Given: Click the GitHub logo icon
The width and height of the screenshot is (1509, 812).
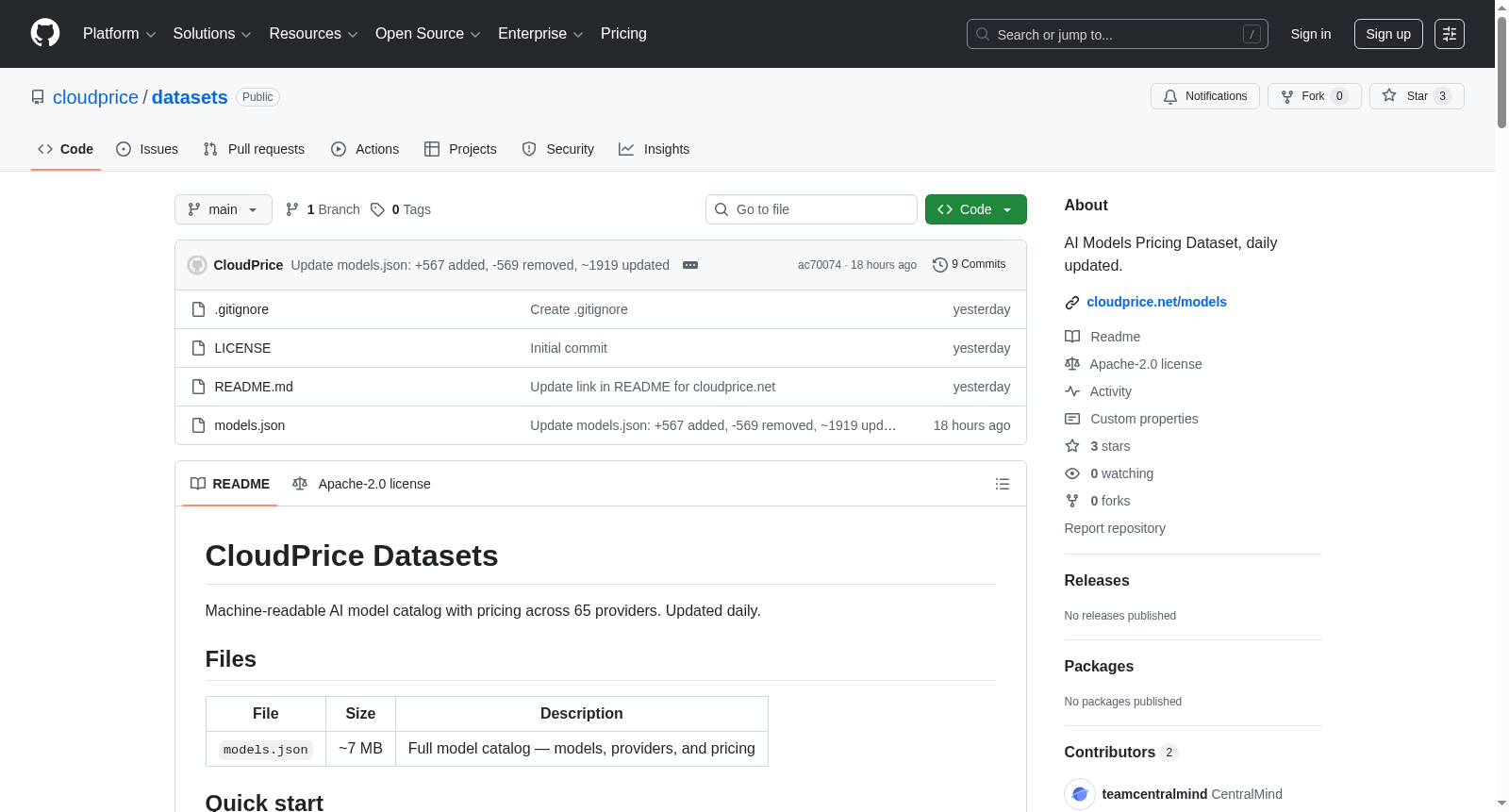Looking at the screenshot, I should coord(45,33).
